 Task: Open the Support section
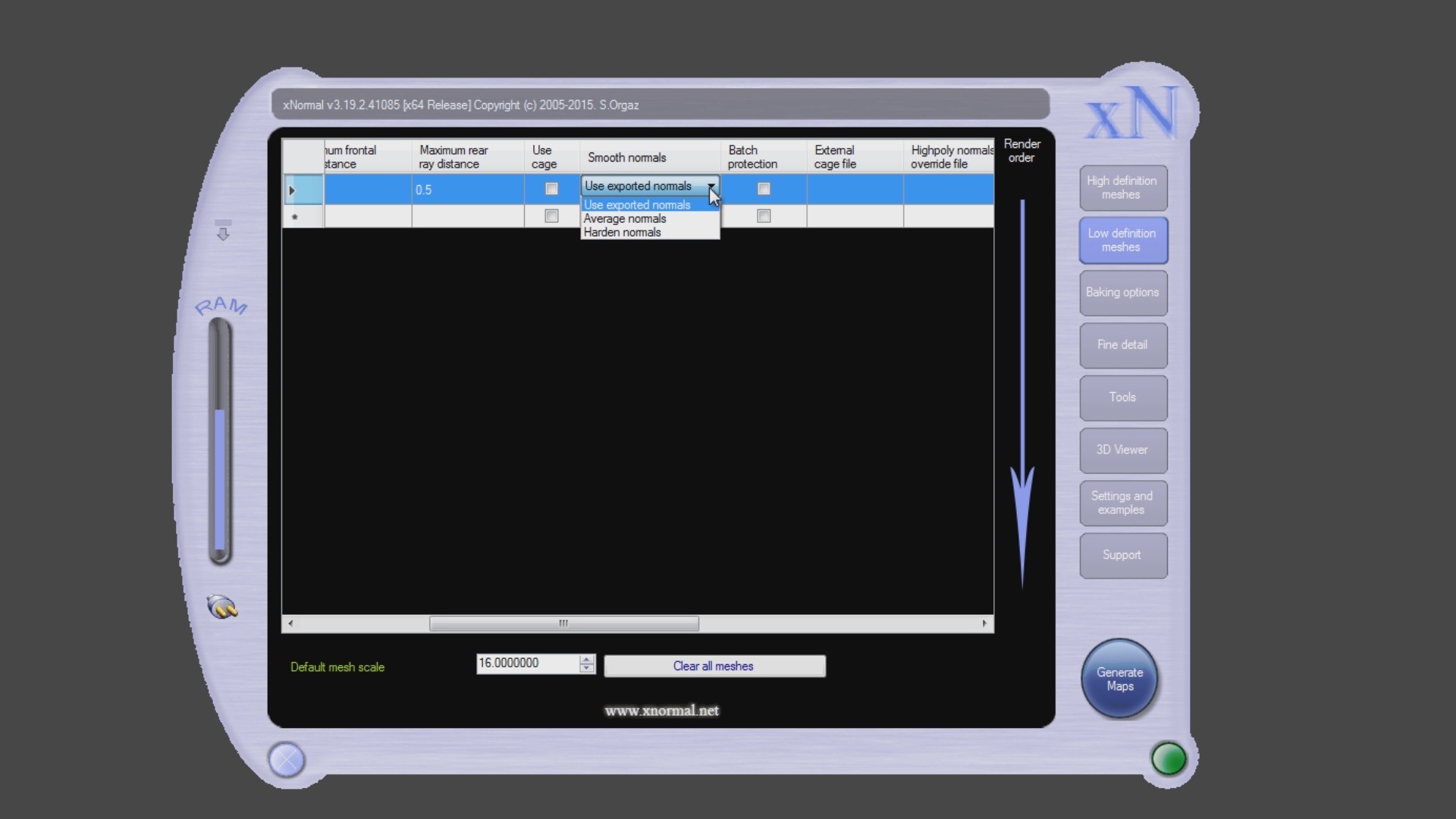[1123, 555]
